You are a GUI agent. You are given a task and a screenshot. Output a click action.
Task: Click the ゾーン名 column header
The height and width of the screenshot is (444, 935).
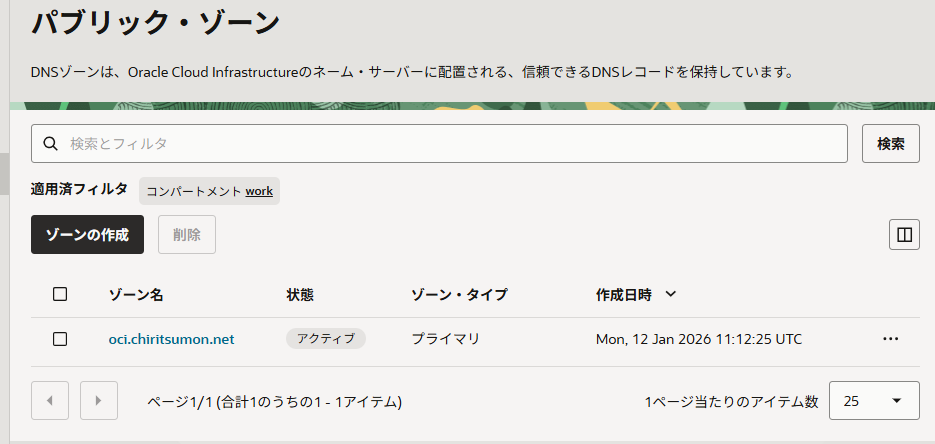[x=136, y=295]
